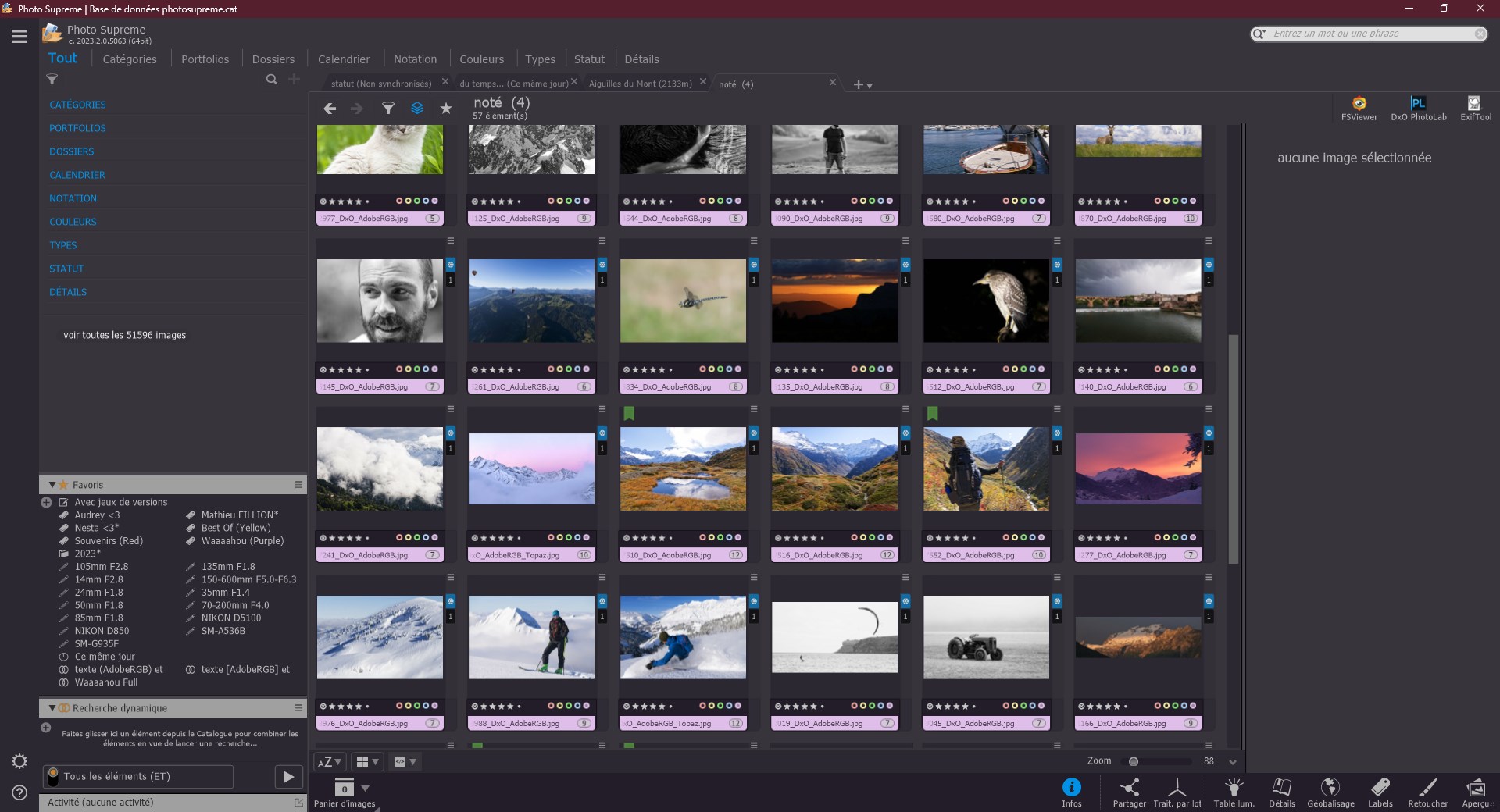Toggle green flag on hiker thumbnail
This screenshot has height=812, width=1500.
pyautogui.click(x=932, y=413)
